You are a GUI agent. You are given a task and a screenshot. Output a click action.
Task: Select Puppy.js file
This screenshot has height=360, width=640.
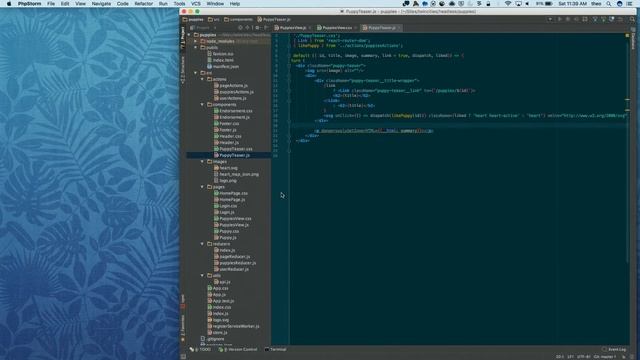(225, 238)
